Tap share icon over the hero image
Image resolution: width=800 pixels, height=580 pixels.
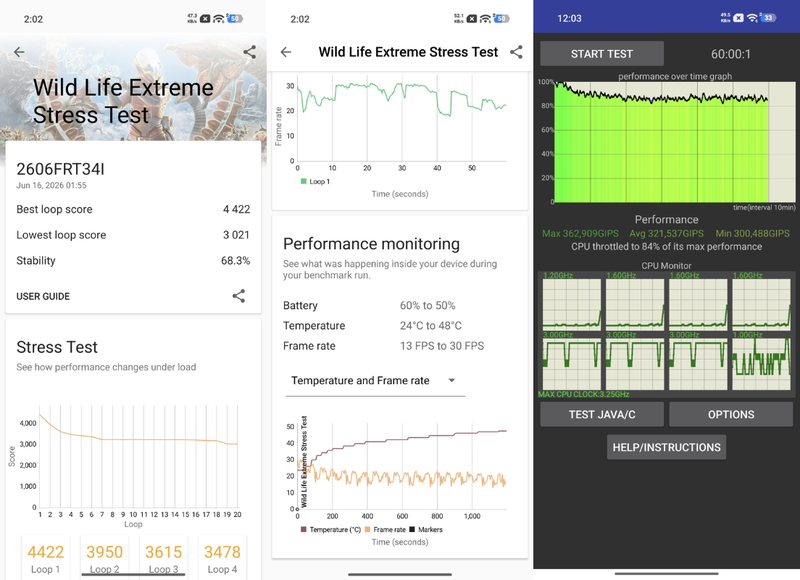[249, 52]
